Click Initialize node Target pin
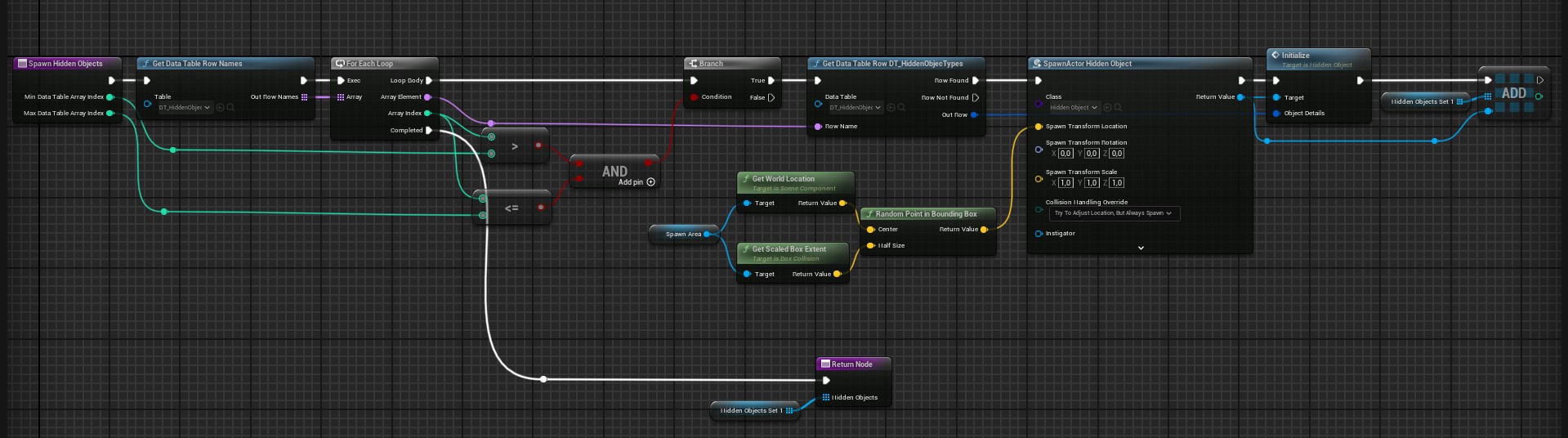The height and width of the screenshot is (438, 1568). (1277, 97)
